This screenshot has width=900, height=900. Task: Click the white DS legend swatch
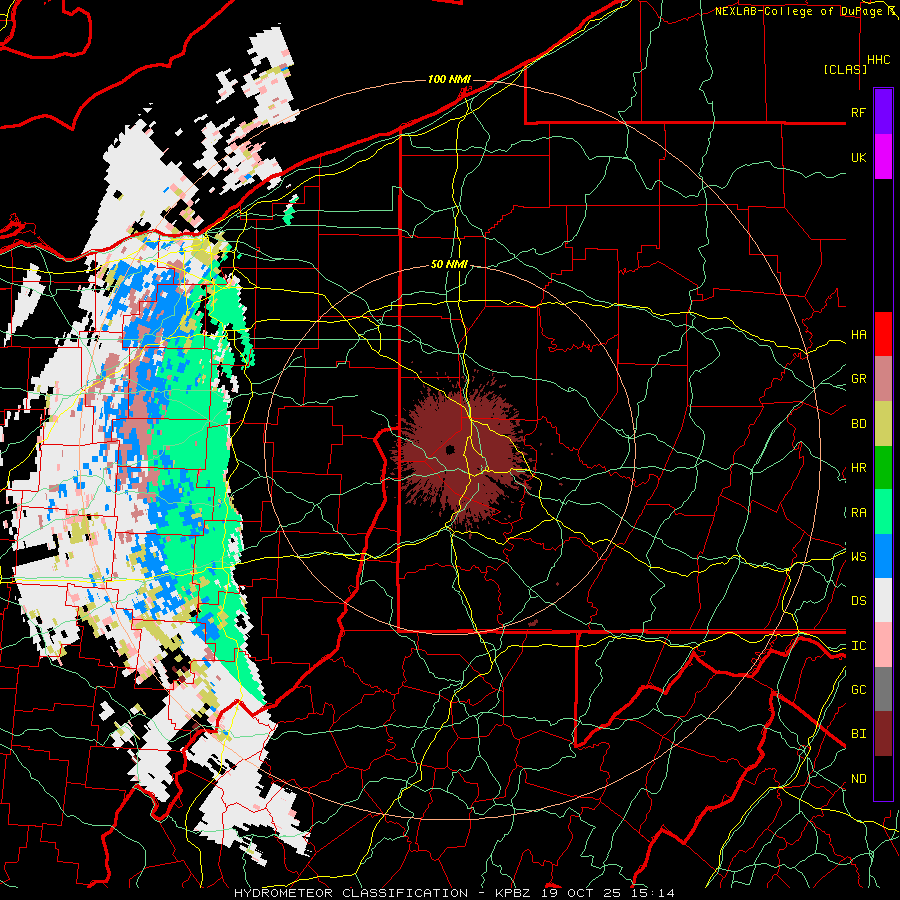pos(883,600)
